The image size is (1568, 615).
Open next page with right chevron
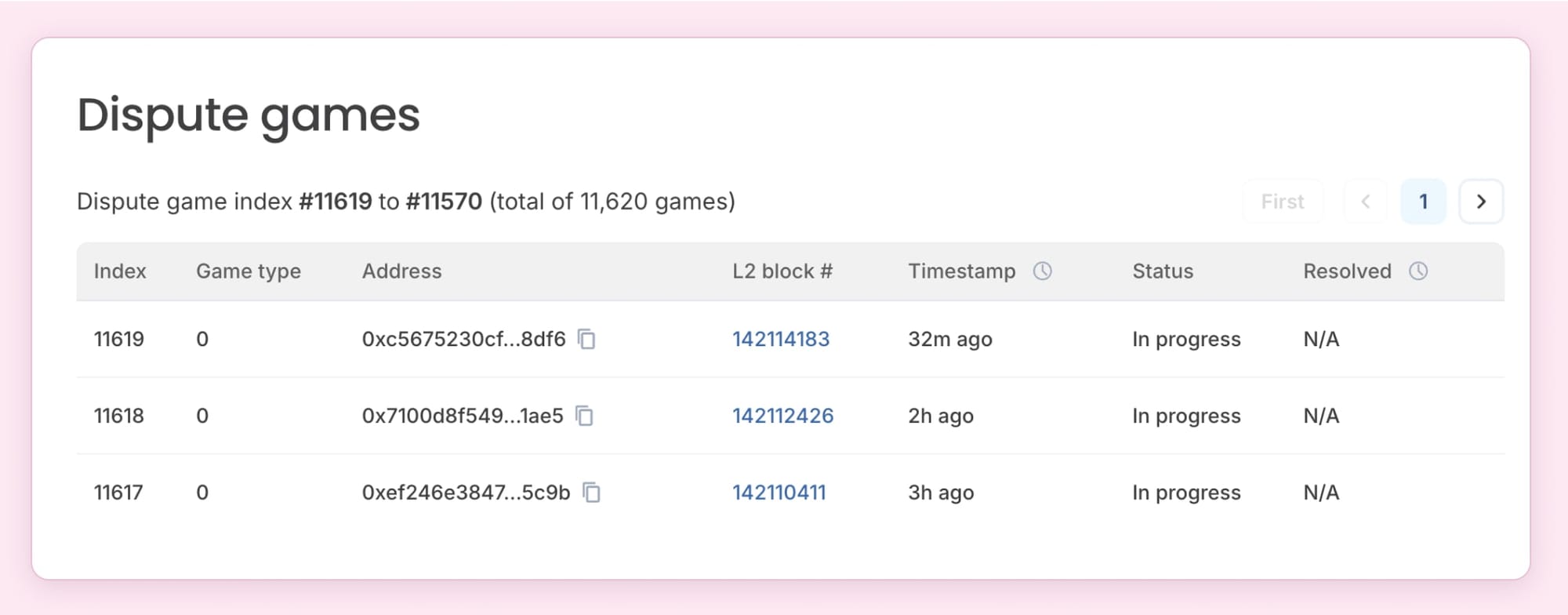[x=1481, y=201]
